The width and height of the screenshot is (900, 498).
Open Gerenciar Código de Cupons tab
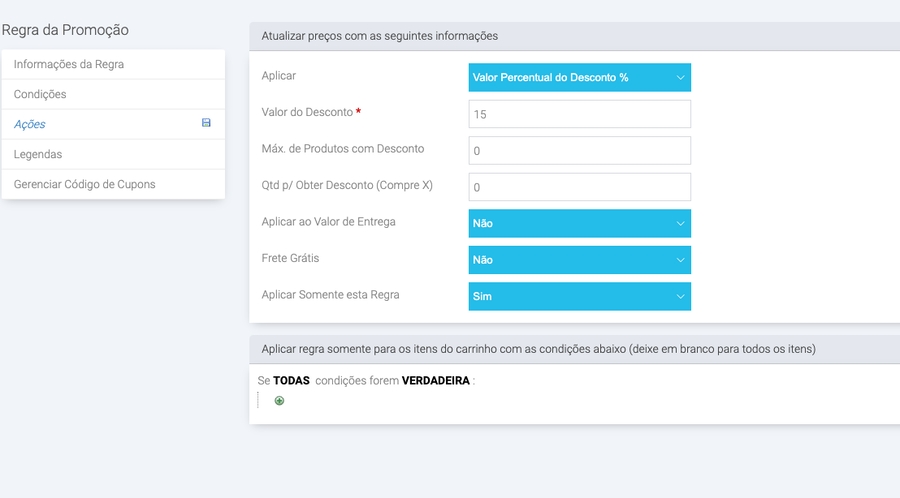[84, 184]
